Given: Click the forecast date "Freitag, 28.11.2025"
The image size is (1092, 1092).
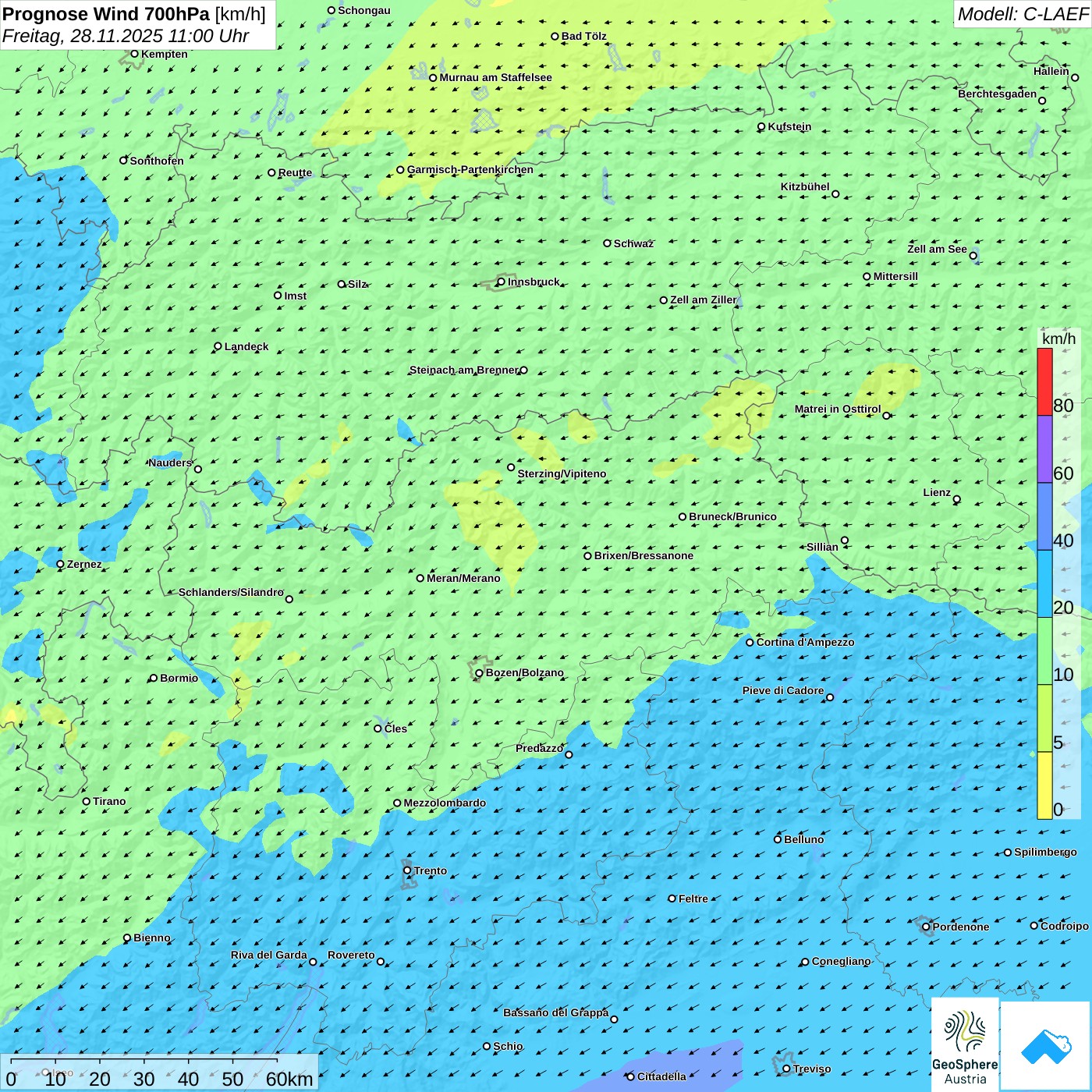Looking at the screenshot, I should click(x=83, y=36).
